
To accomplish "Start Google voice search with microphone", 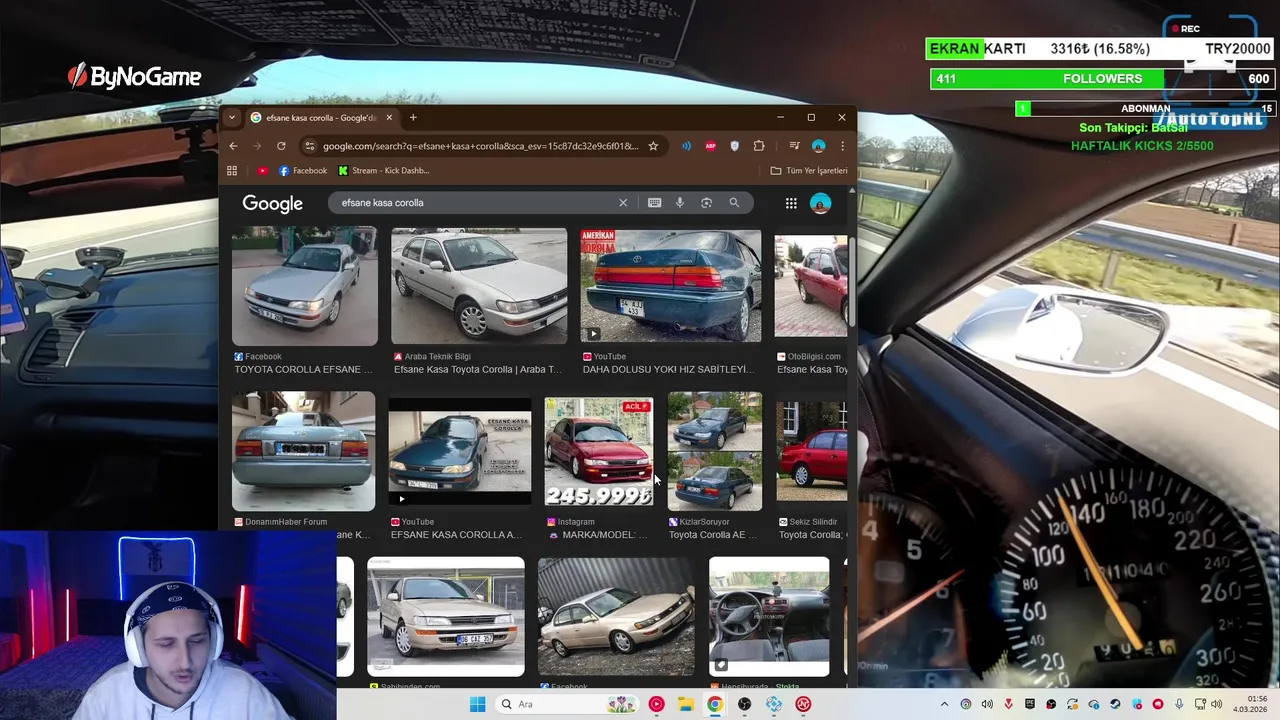I will pyautogui.click(x=680, y=203).
